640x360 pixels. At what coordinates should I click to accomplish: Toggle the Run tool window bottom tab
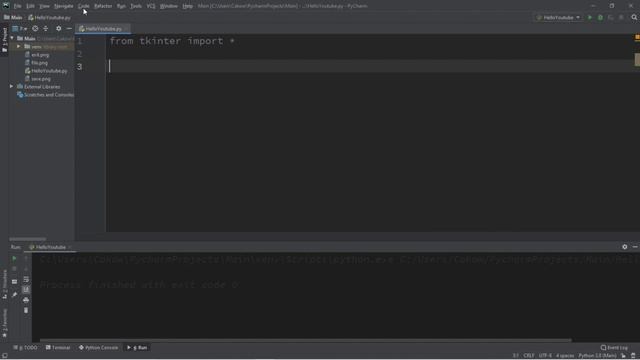click(137, 348)
